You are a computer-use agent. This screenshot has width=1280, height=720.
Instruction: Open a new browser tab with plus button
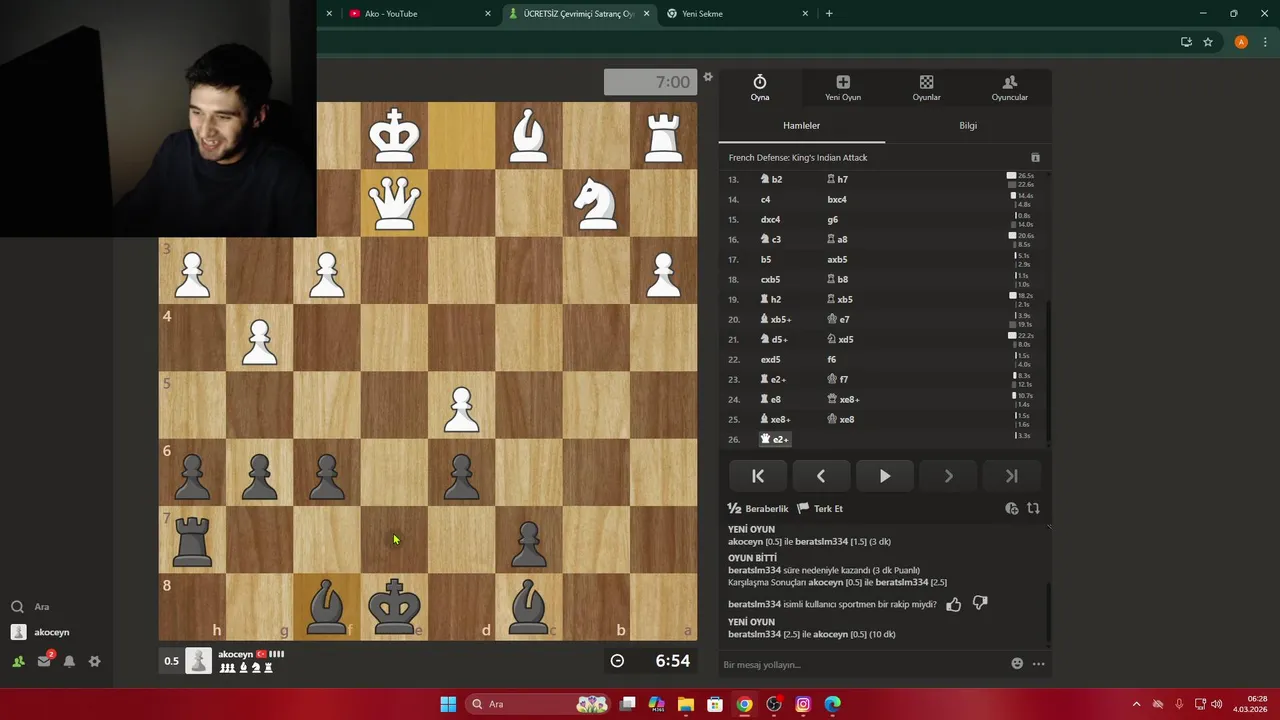pyautogui.click(x=829, y=14)
